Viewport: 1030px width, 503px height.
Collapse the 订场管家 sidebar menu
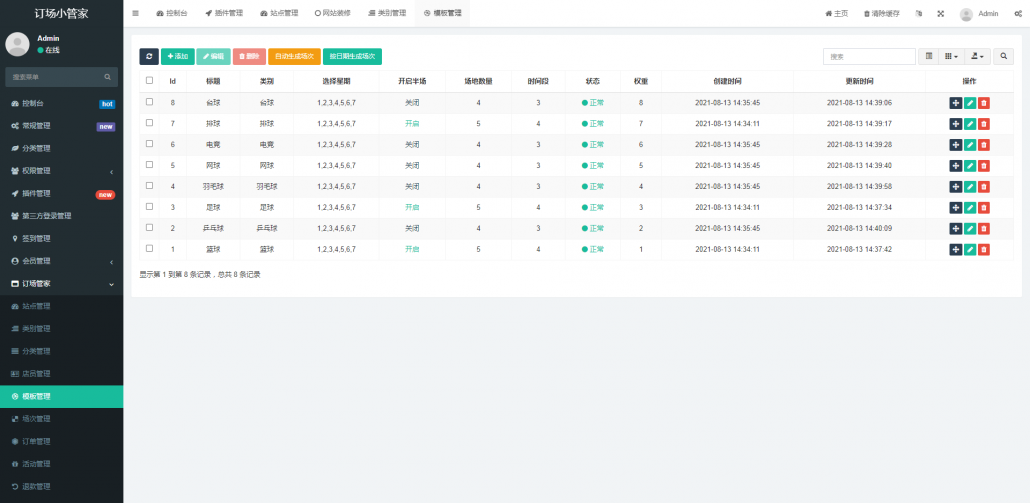pyautogui.click(x=61, y=284)
